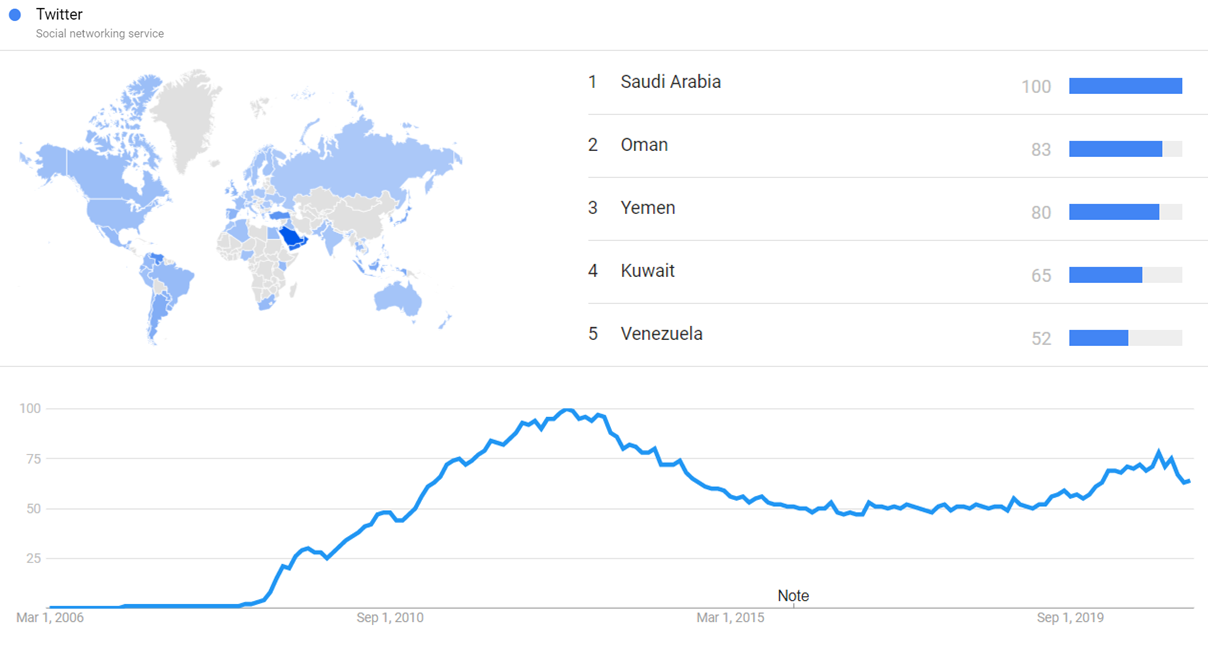Select the Twitter topic title
The height and width of the screenshot is (667, 1208).
click(x=59, y=15)
